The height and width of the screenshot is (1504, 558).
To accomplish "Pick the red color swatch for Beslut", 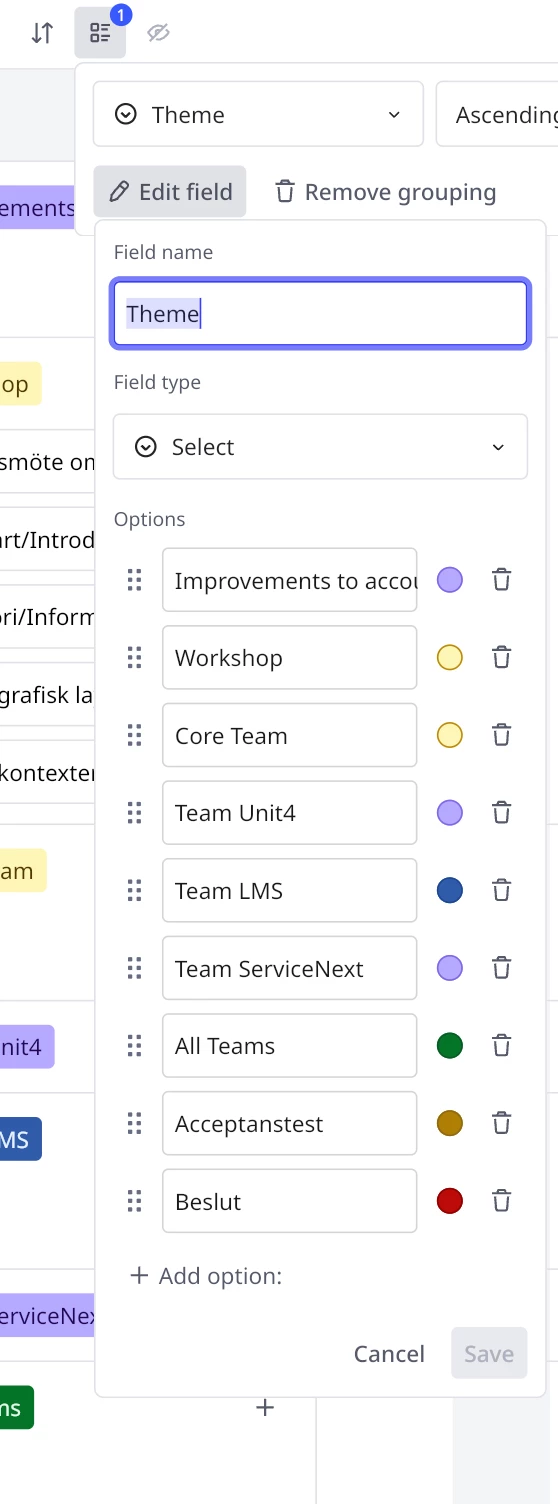I will (450, 1201).
